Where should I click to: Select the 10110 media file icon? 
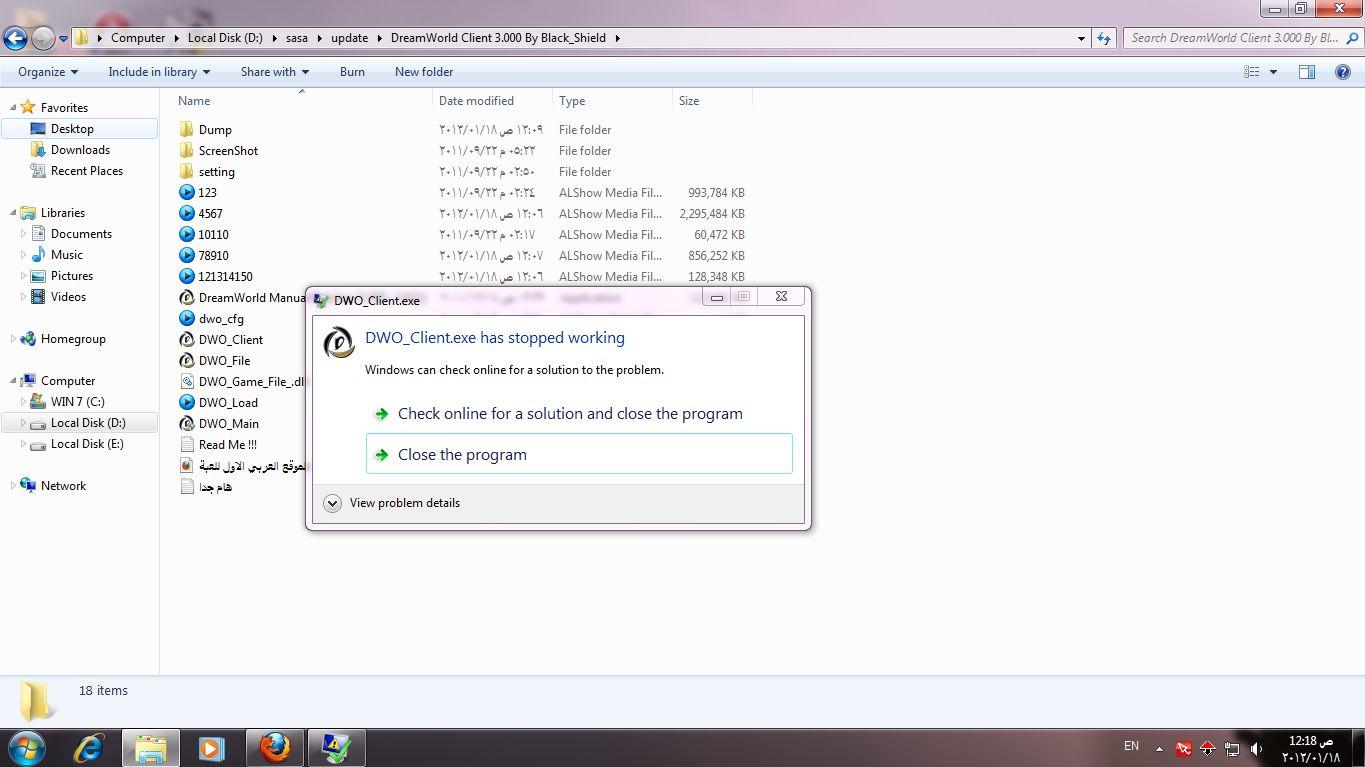187,234
